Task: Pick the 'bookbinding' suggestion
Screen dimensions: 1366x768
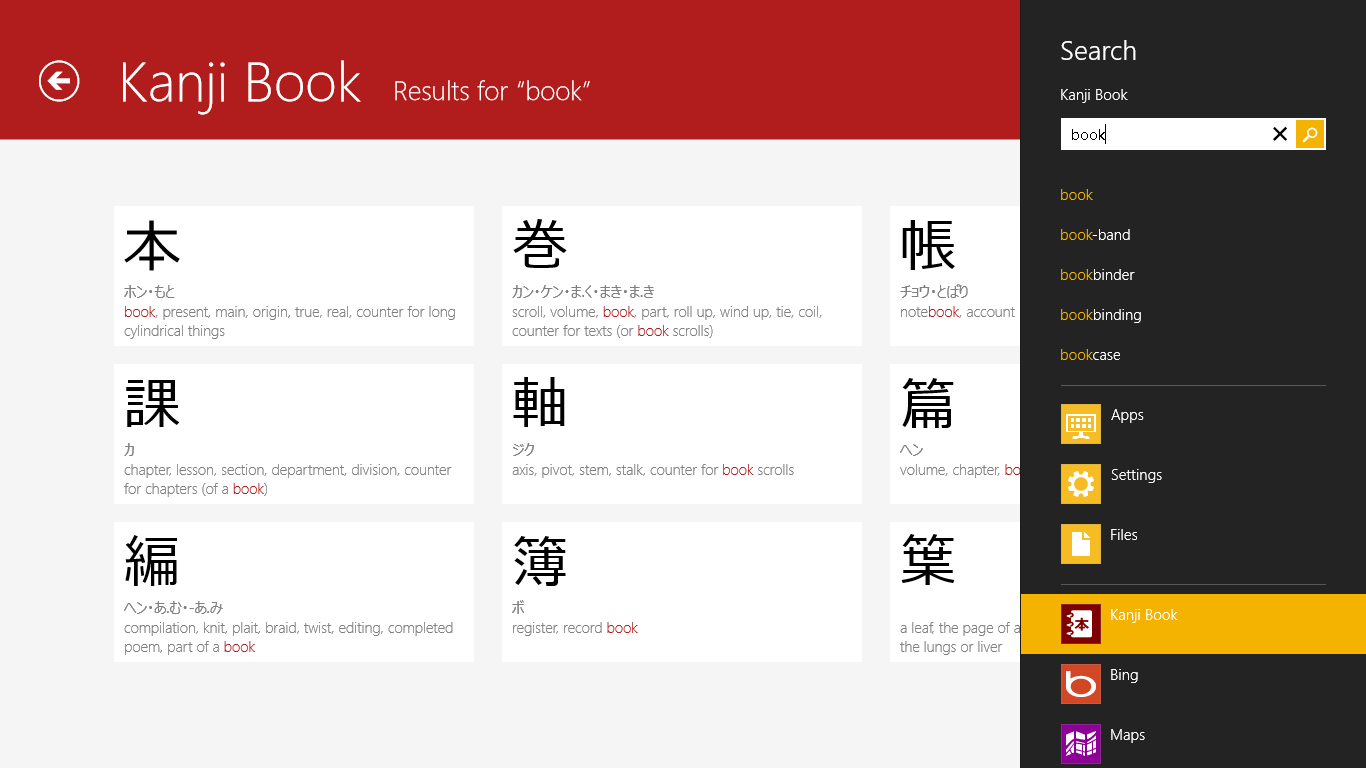Action: pos(1101,315)
